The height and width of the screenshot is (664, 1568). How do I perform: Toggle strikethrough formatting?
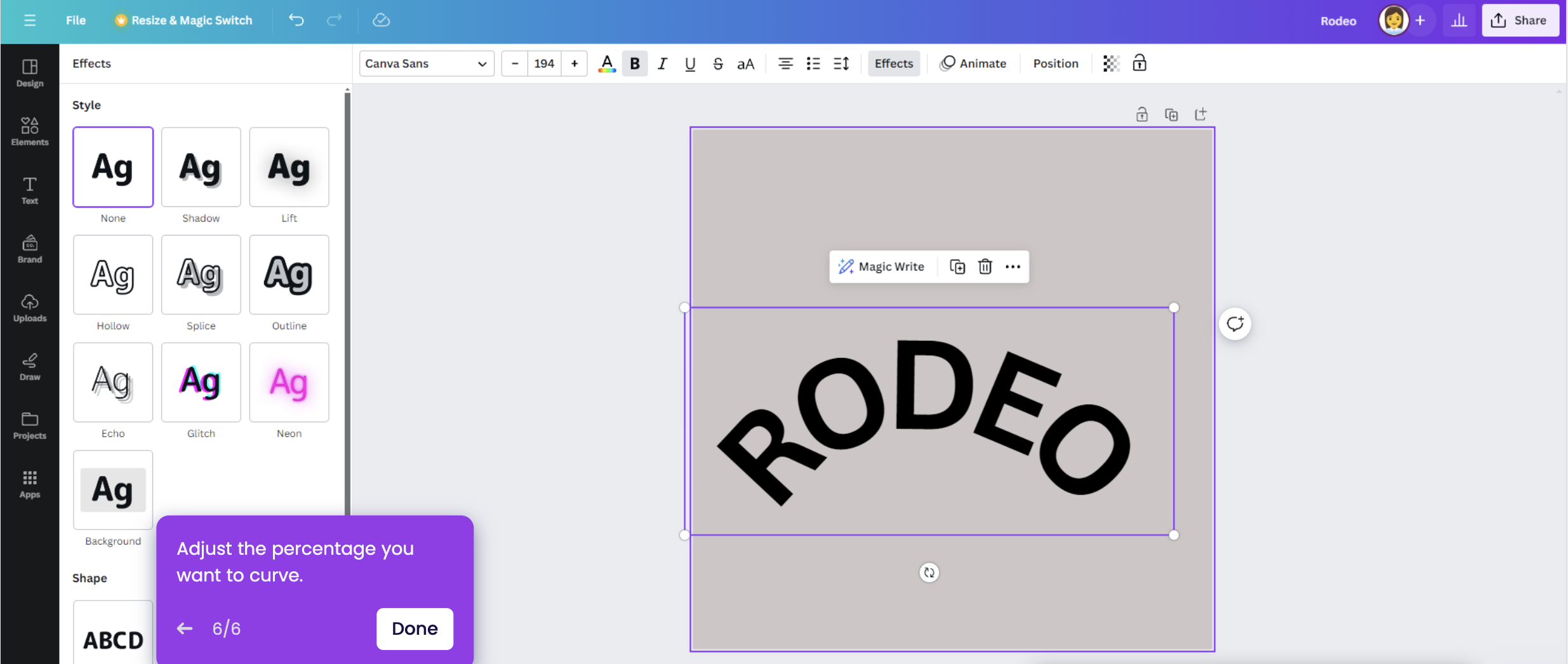[x=717, y=63]
